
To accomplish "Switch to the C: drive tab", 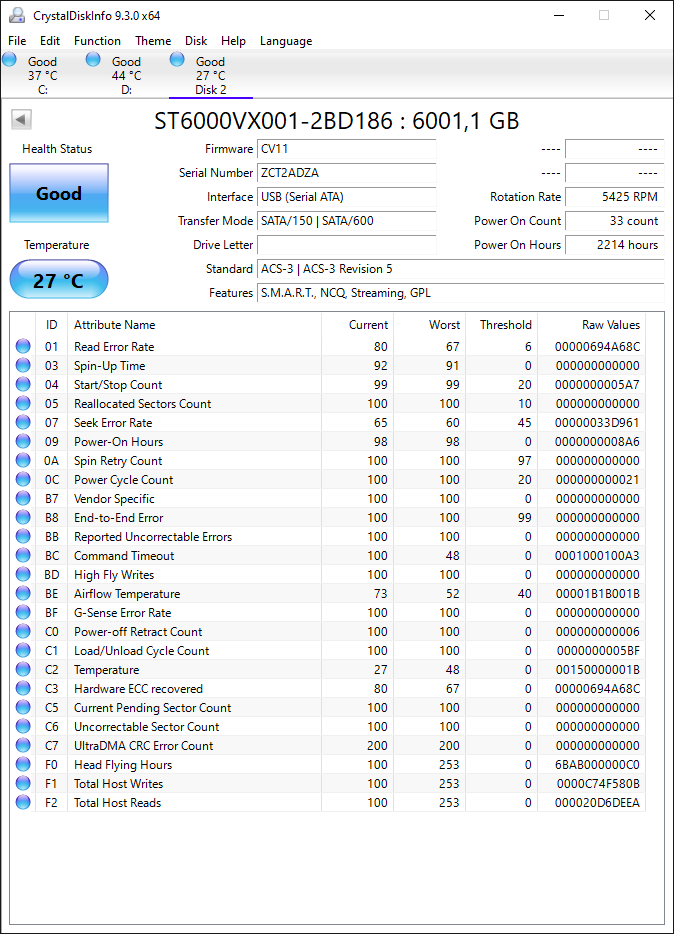I will point(42,75).
